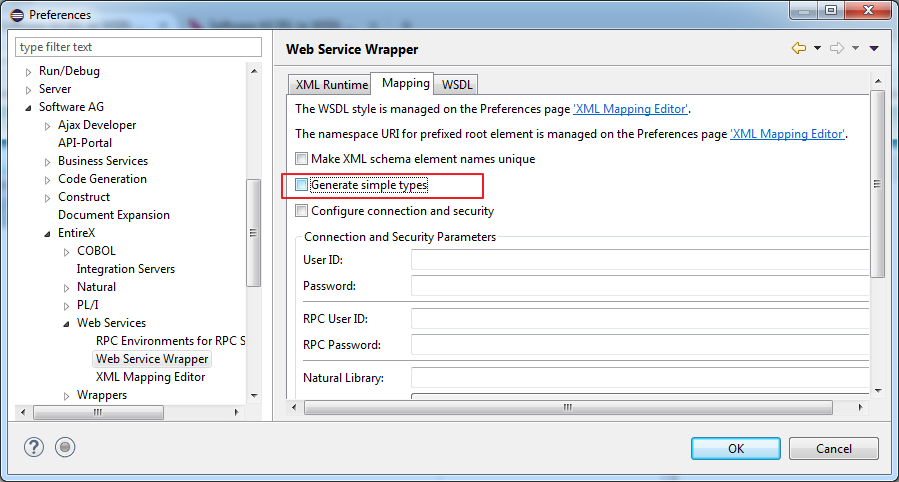This screenshot has width=899, height=482.
Task: Select Web Service Wrapper tree item
Action: pyautogui.click(x=152, y=359)
